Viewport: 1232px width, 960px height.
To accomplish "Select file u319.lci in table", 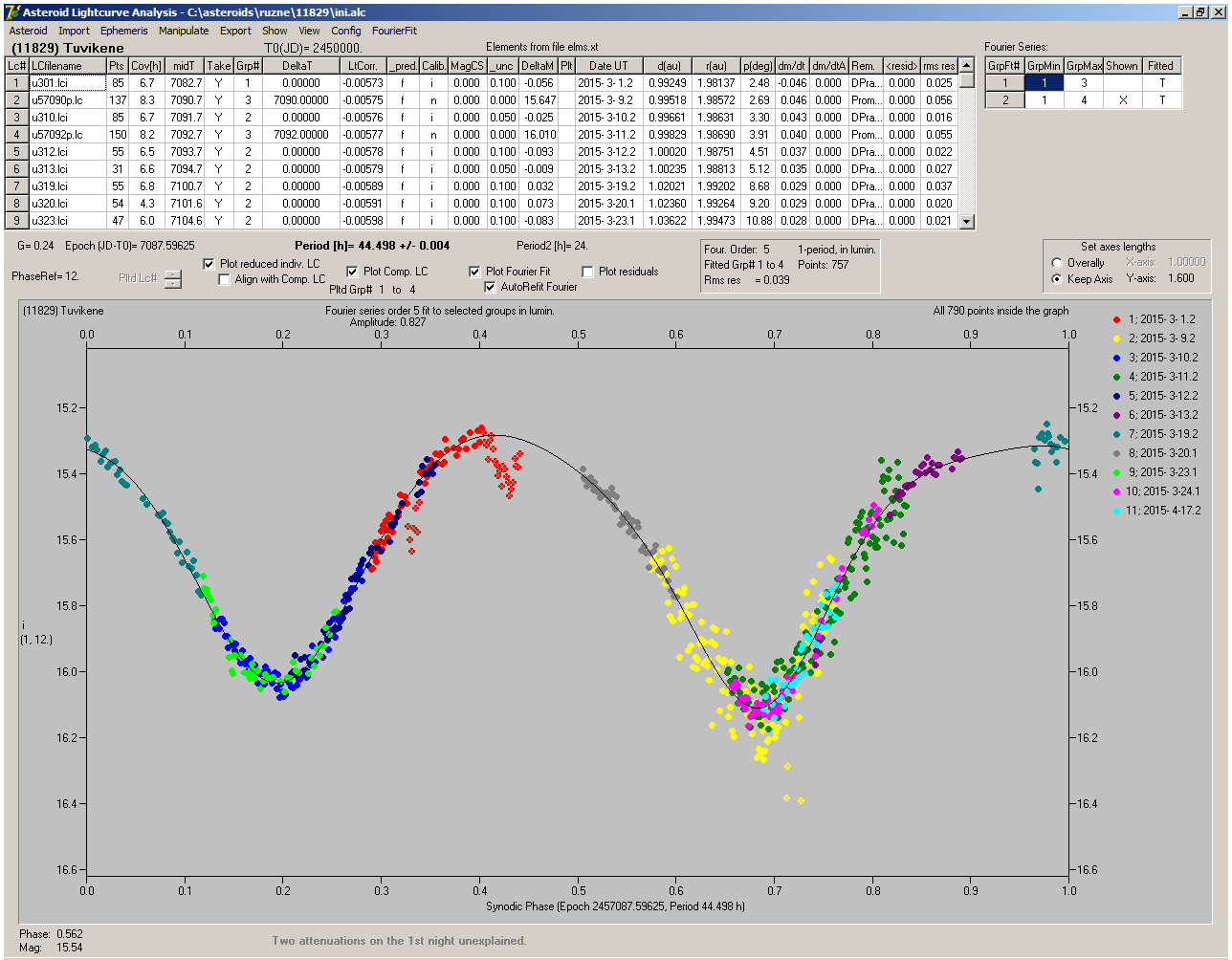I will 67,186.
